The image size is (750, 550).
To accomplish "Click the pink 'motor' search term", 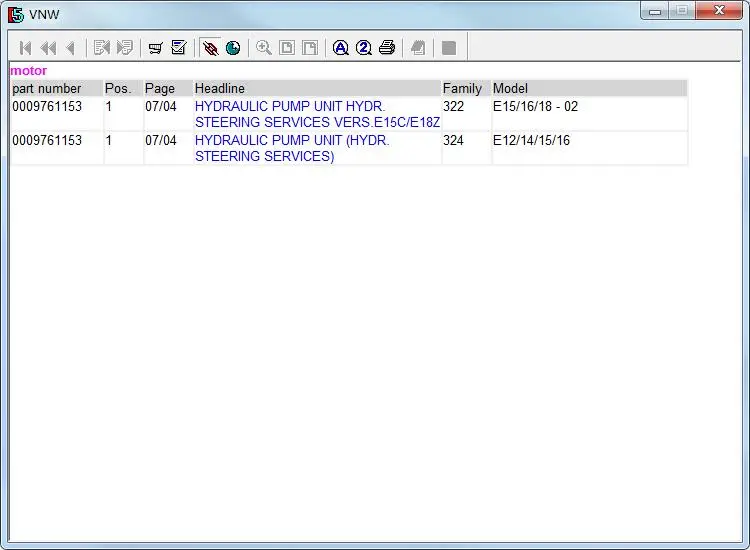I will pyautogui.click(x=29, y=71).
